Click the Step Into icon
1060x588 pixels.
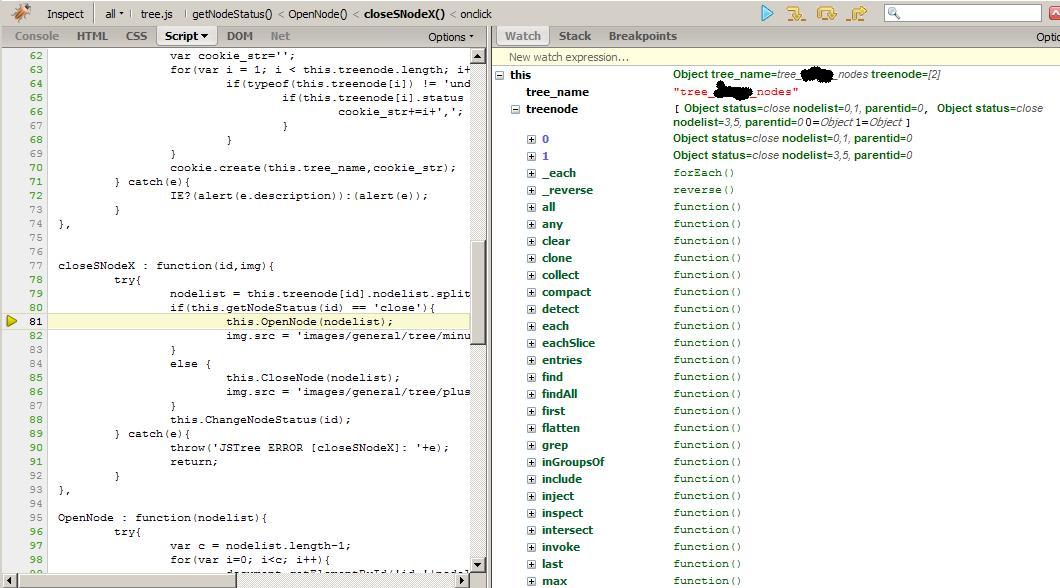(796, 13)
